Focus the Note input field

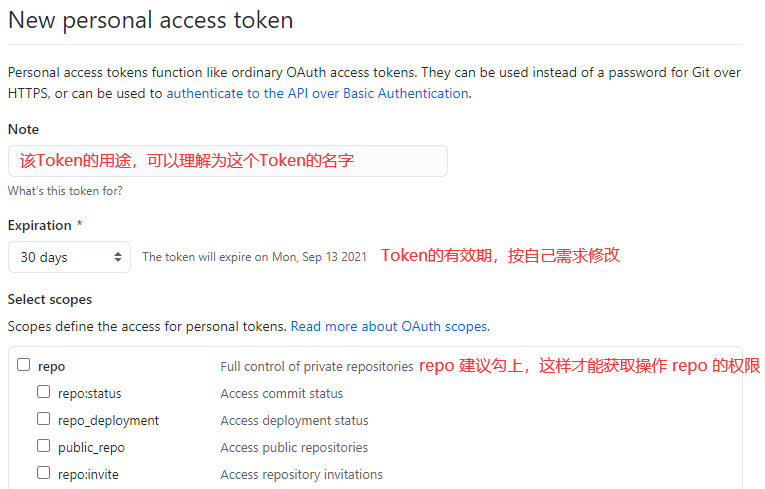click(228, 161)
